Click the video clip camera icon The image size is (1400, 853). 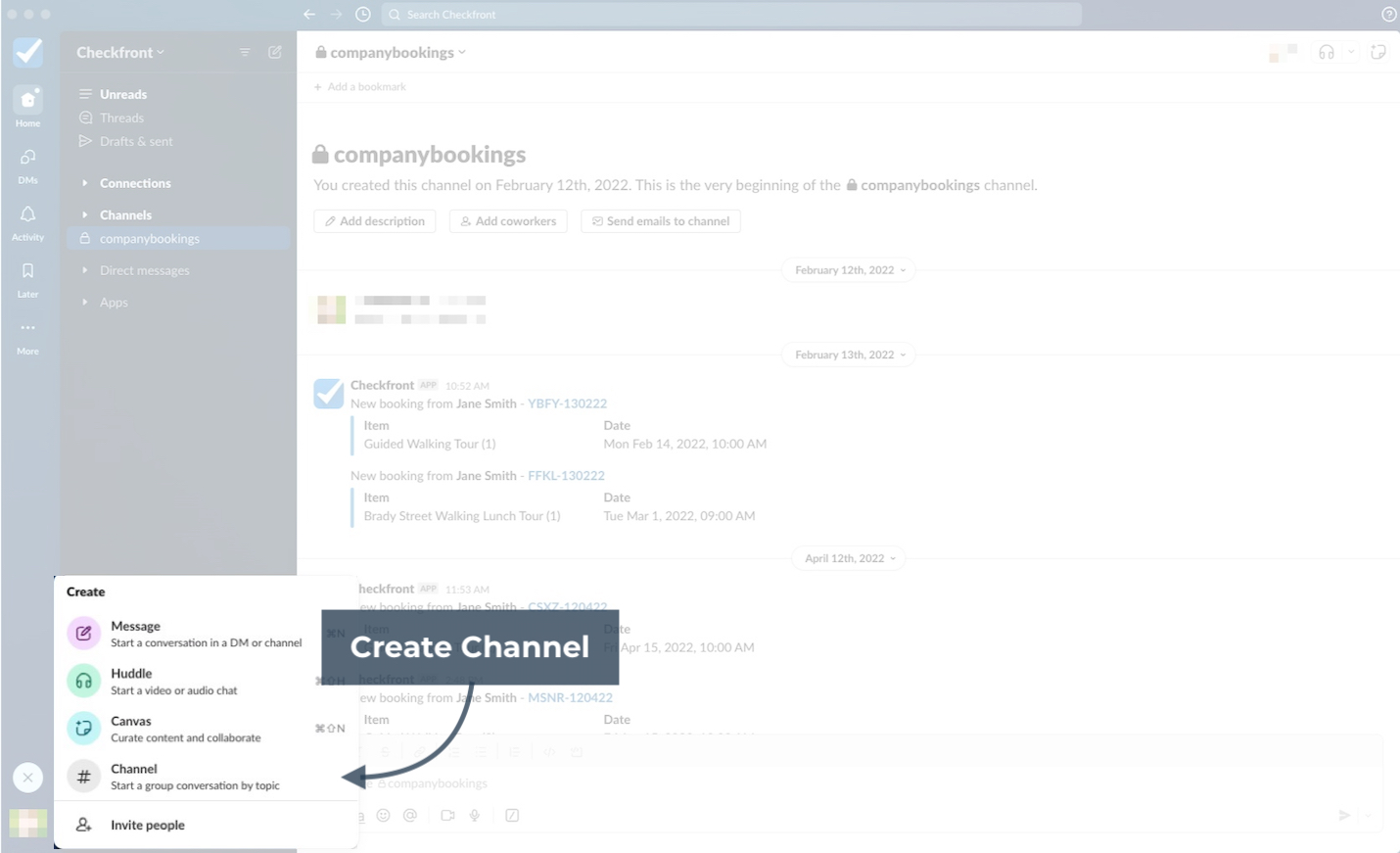pyautogui.click(x=447, y=815)
